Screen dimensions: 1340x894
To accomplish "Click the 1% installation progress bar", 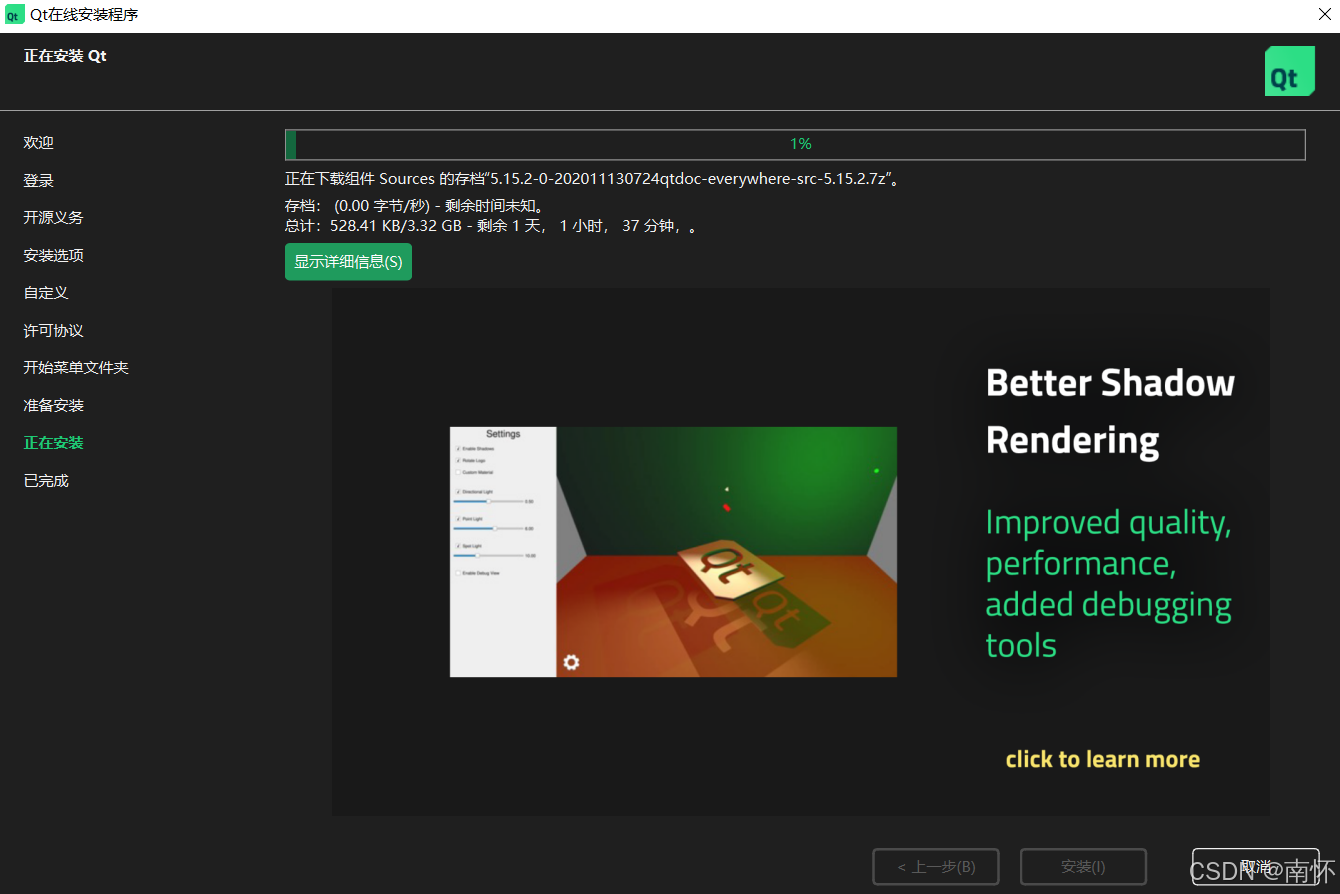I will (x=795, y=145).
